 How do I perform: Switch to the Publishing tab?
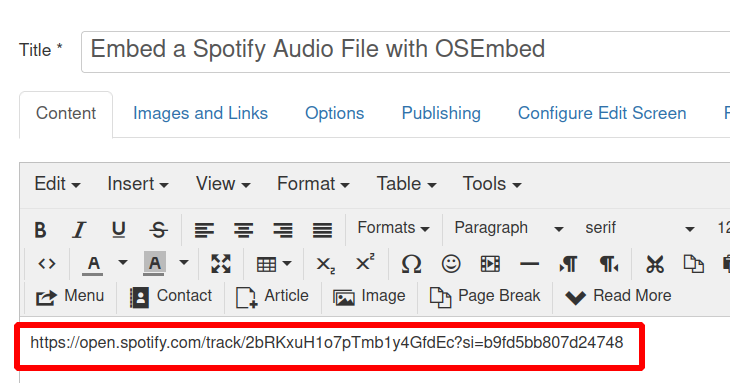[441, 114]
